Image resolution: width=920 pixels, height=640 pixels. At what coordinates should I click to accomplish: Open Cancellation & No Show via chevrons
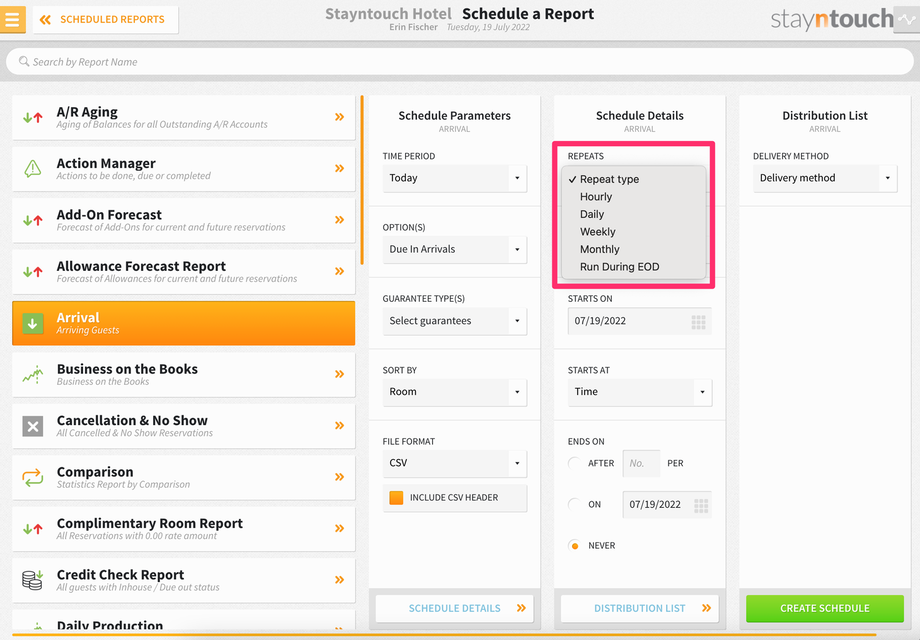coord(339,426)
